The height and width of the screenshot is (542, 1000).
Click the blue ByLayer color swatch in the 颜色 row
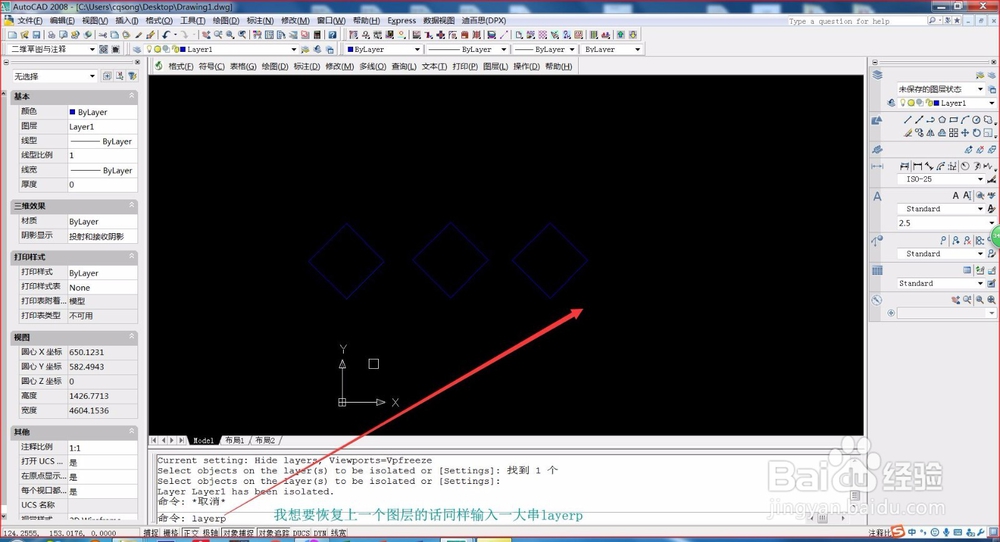coord(72,112)
